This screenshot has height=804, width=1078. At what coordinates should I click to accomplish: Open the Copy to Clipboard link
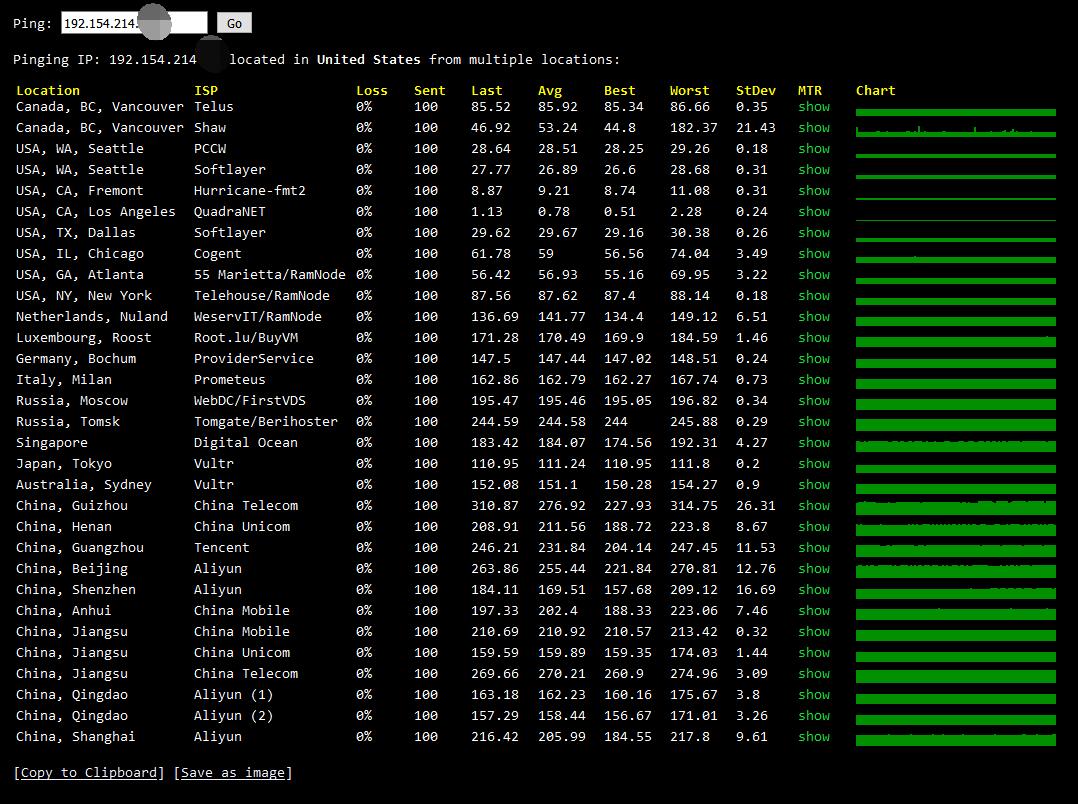(89, 772)
